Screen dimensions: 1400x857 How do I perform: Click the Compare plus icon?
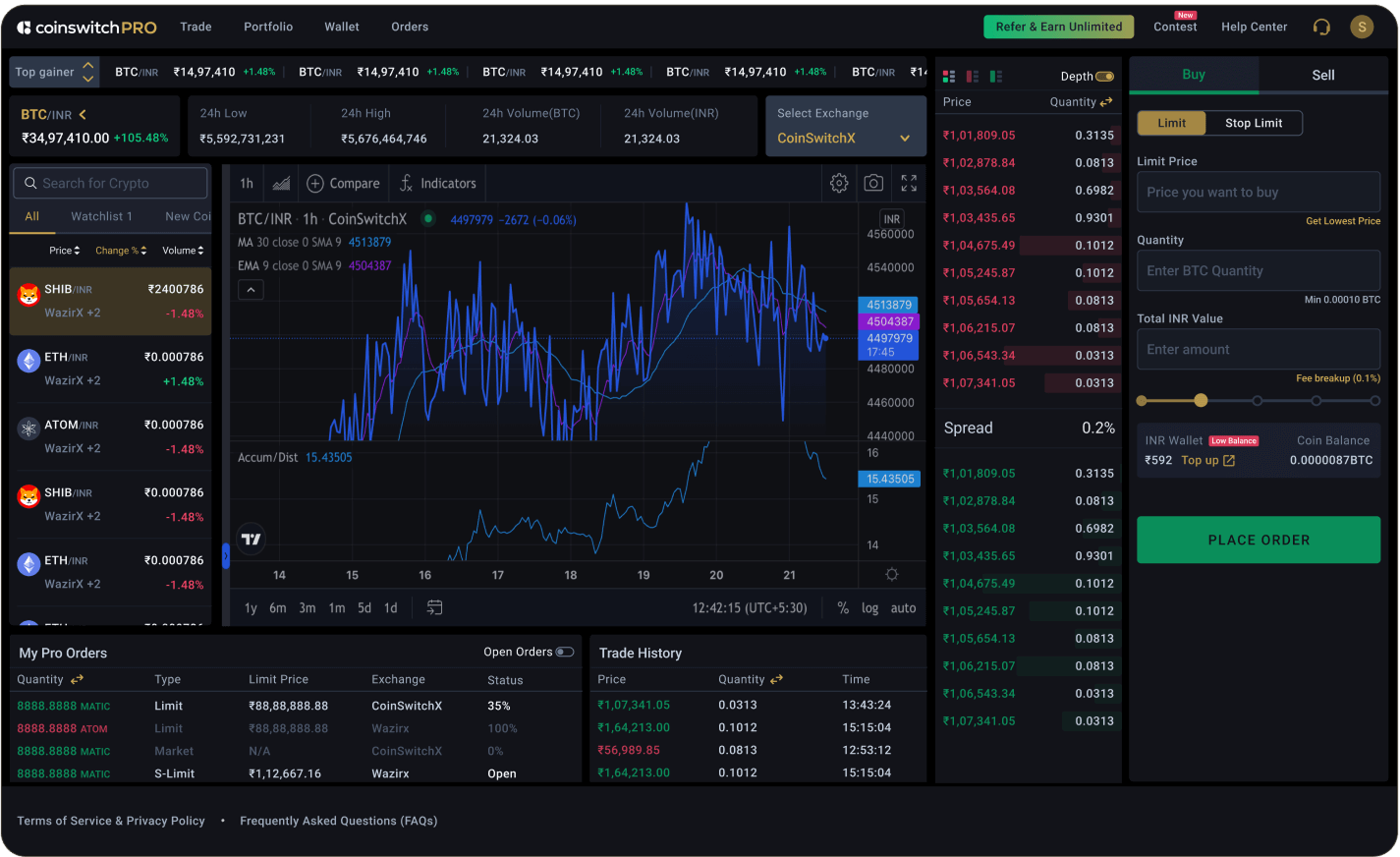(315, 184)
